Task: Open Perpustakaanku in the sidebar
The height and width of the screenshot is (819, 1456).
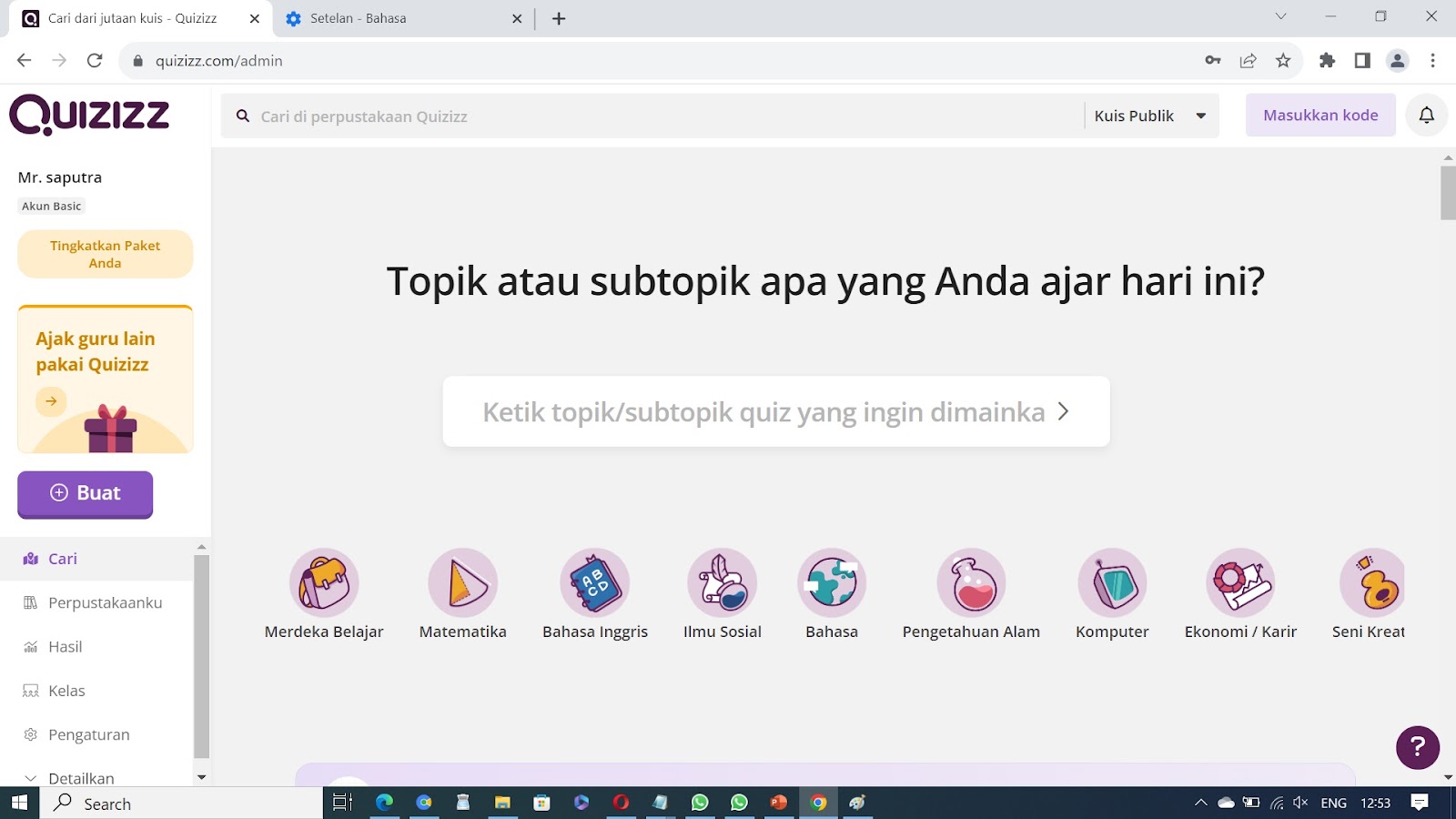Action: tap(96, 602)
